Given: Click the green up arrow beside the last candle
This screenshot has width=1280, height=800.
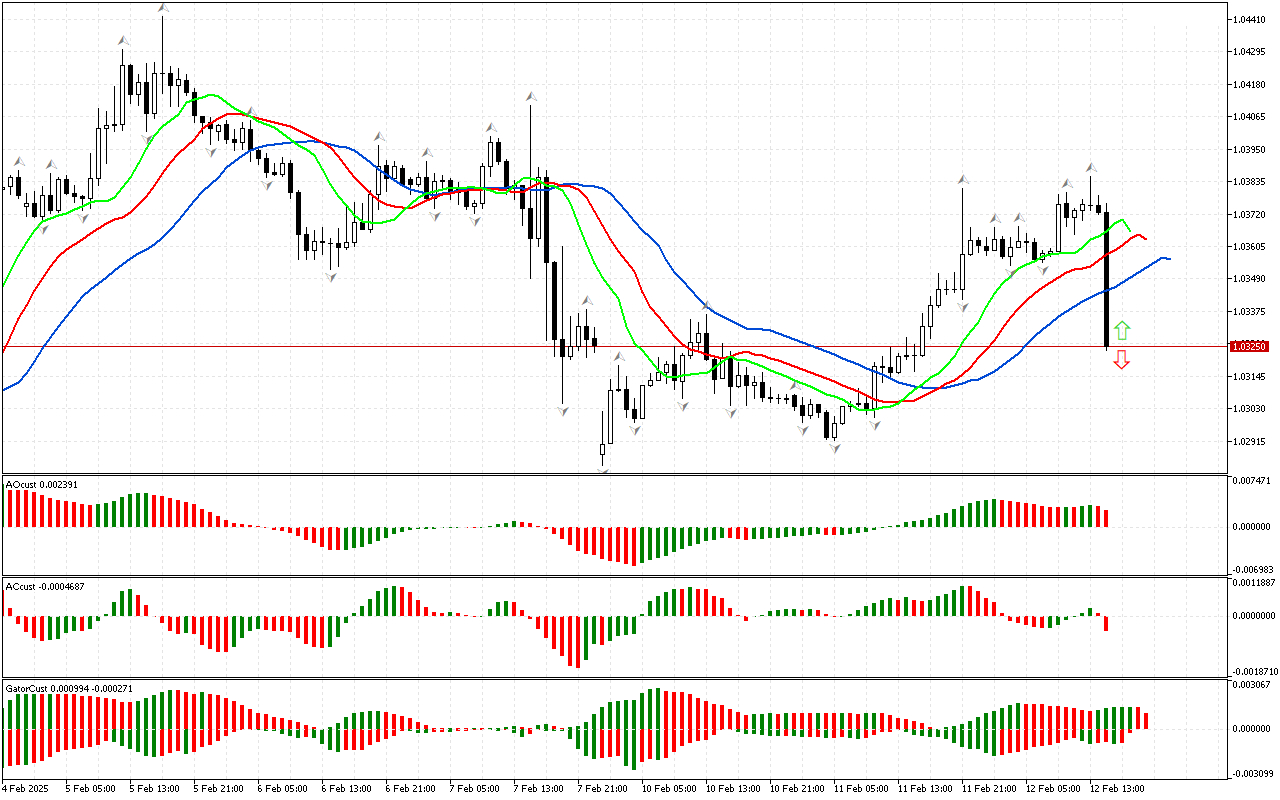Looking at the screenshot, I should [x=1122, y=330].
